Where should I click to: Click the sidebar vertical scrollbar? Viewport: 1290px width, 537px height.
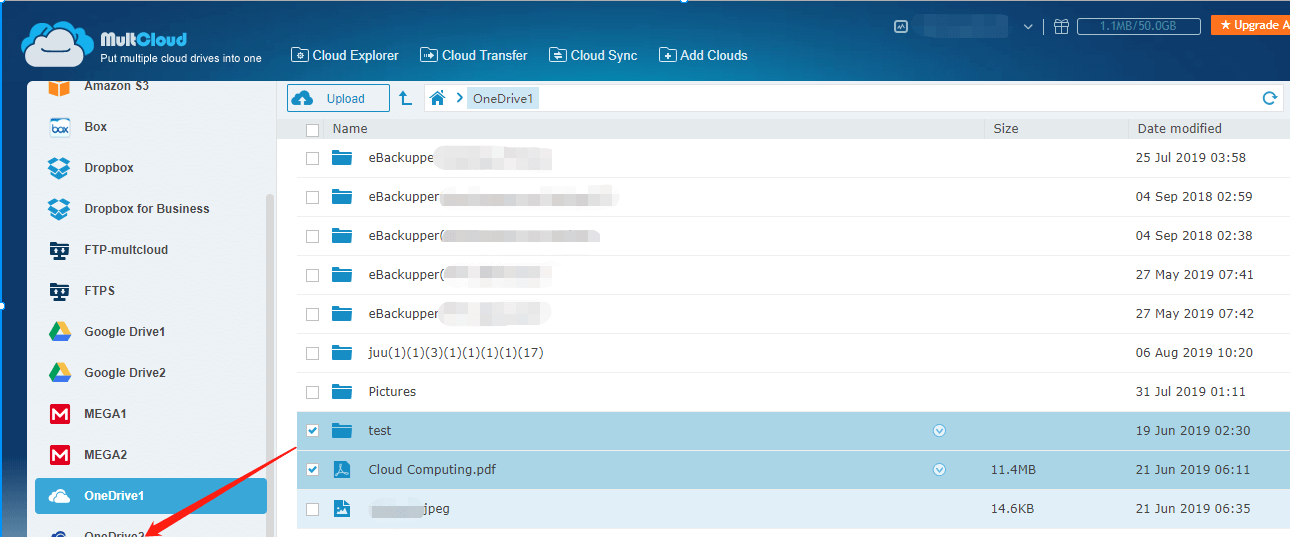[x=269, y=365]
